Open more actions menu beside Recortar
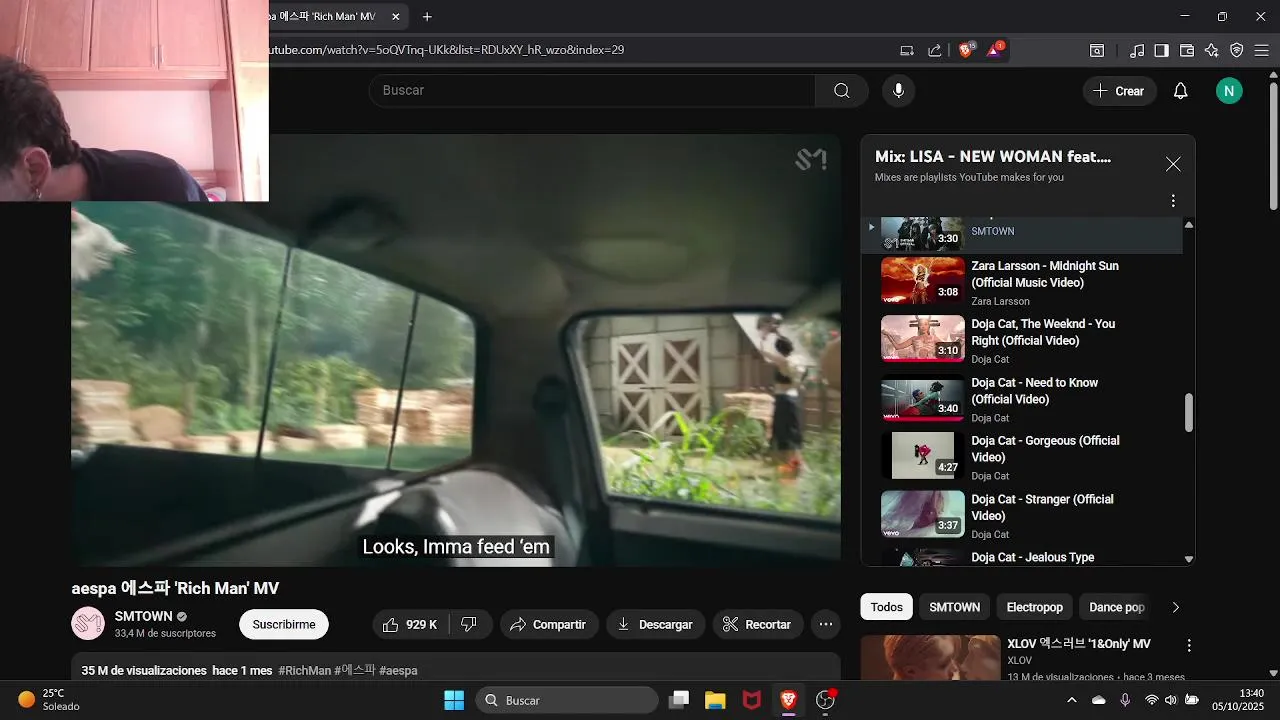This screenshot has width=1280, height=720. [826, 624]
